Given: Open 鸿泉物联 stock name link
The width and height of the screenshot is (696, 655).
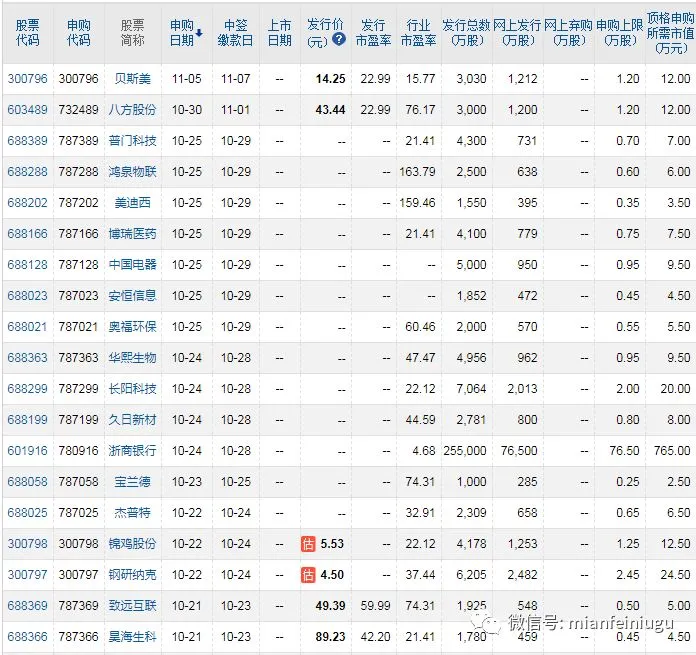Looking at the screenshot, I should pos(132,172).
